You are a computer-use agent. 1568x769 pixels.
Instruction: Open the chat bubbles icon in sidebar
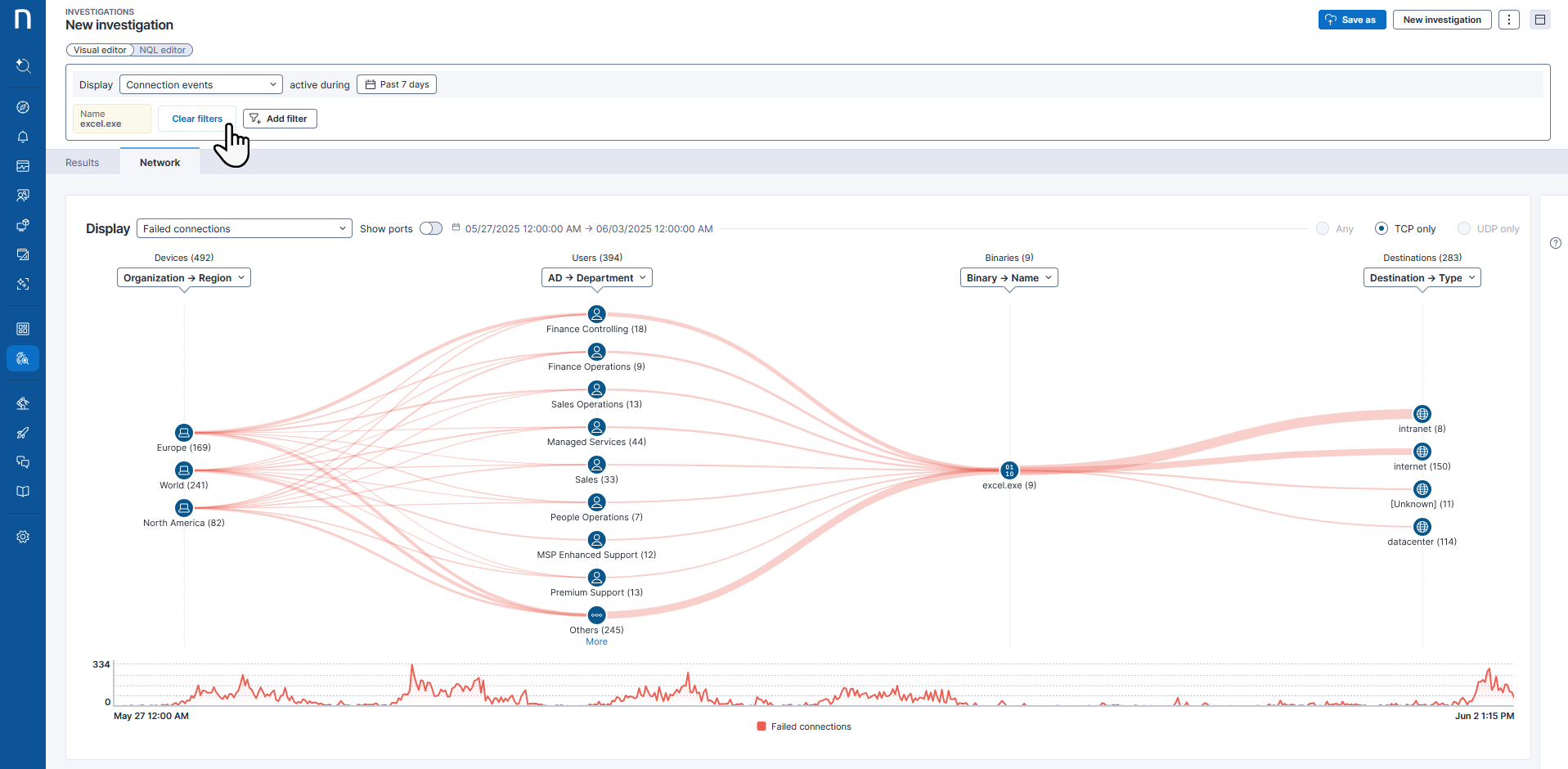pos(23,462)
